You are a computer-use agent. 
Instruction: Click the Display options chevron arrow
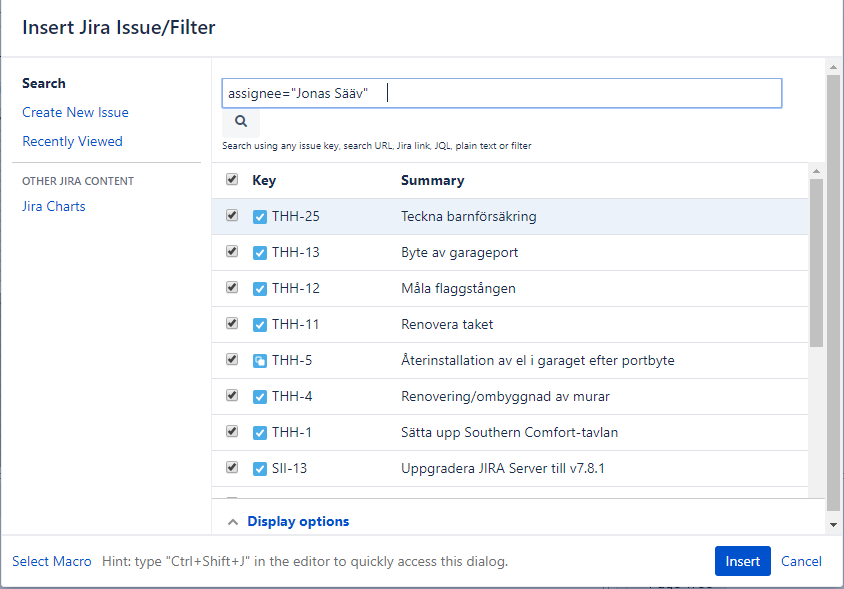(233, 522)
